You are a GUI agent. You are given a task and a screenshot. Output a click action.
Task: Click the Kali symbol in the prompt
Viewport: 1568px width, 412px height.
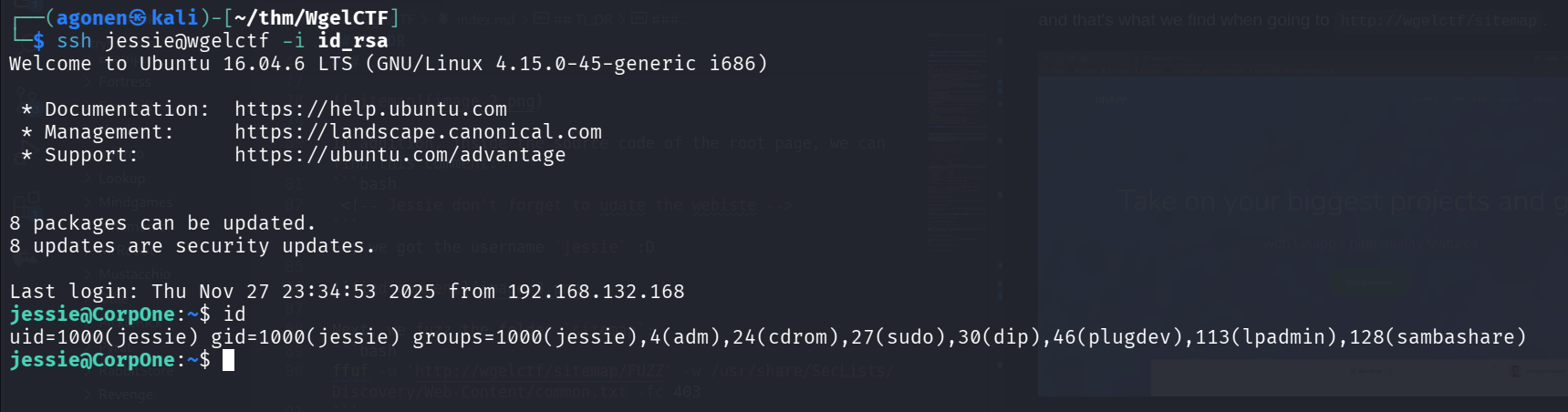tap(137, 17)
